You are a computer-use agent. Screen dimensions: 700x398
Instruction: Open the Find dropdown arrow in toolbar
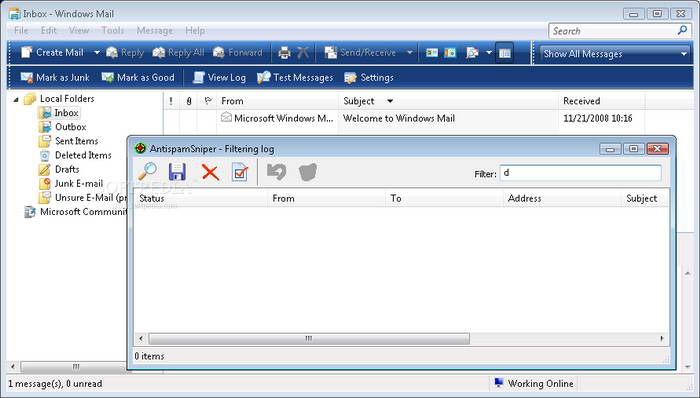pos(489,53)
